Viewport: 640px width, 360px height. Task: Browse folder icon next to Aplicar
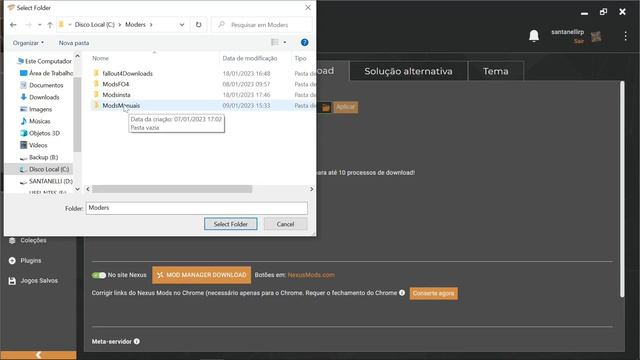[x=325, y=107]
